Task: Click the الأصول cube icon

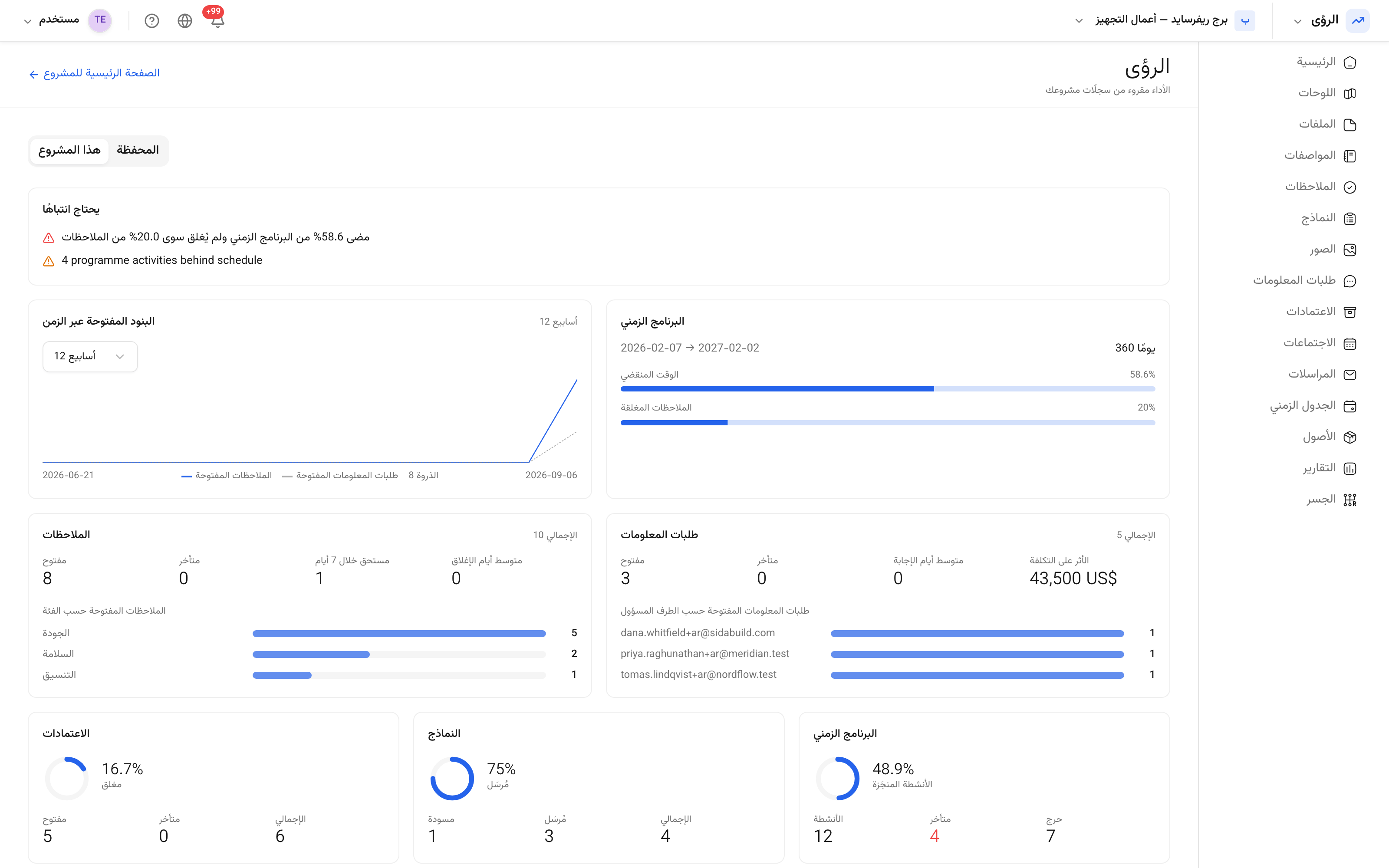Action: (x=1350, y=437)
